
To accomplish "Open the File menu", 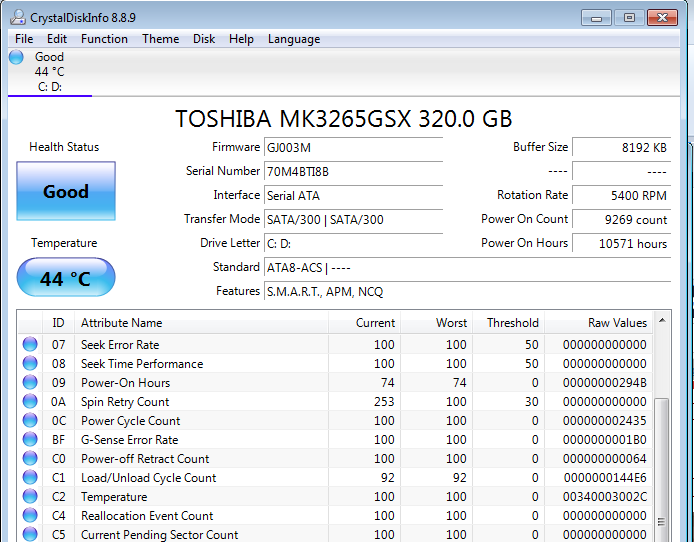I will [24, 39].
